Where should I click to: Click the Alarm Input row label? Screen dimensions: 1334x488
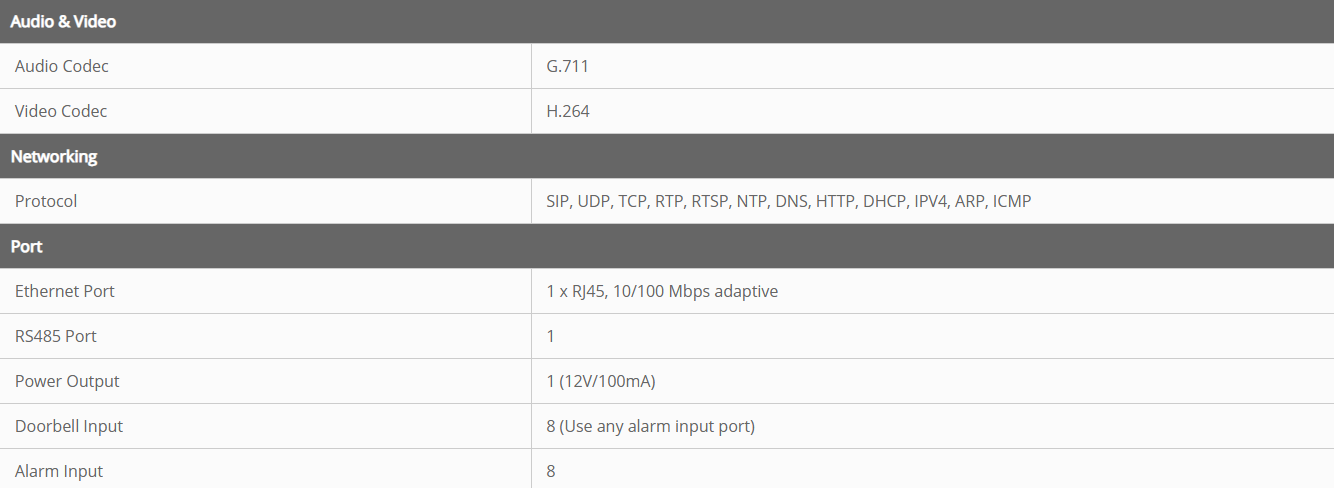(x=59, y=471)
